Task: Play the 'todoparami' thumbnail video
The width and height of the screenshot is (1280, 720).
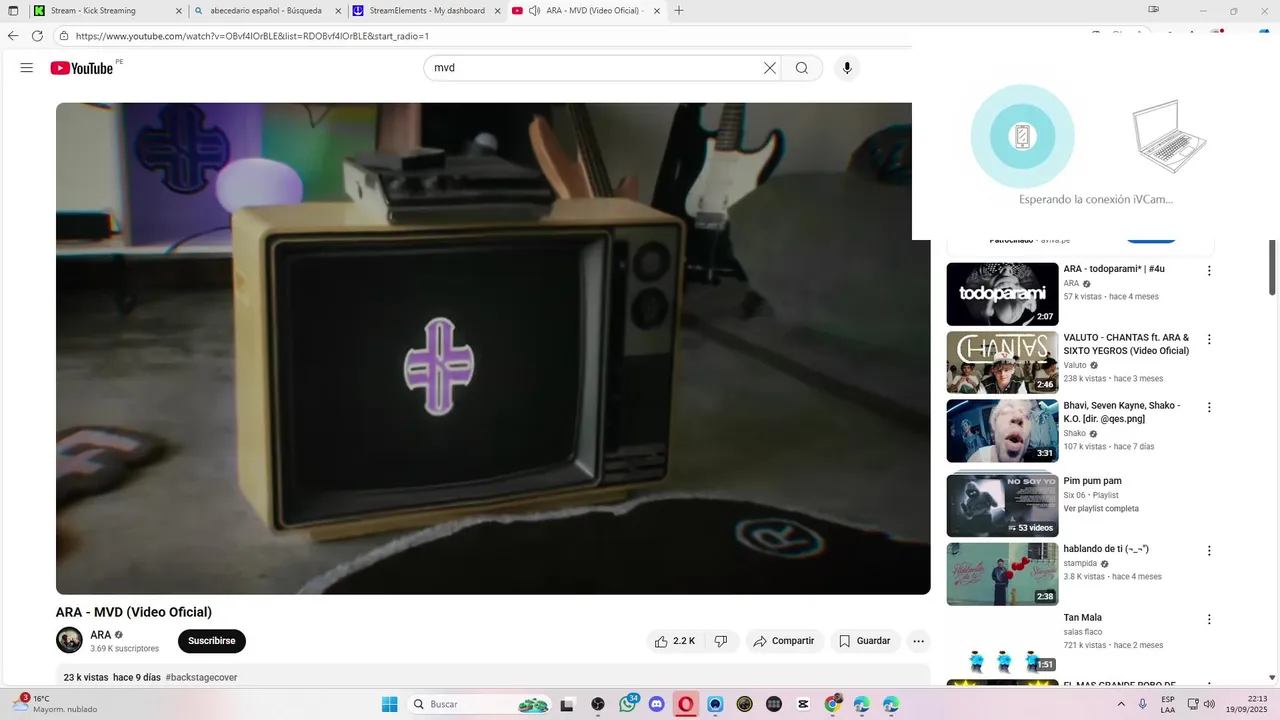Action: point(1002,294)
